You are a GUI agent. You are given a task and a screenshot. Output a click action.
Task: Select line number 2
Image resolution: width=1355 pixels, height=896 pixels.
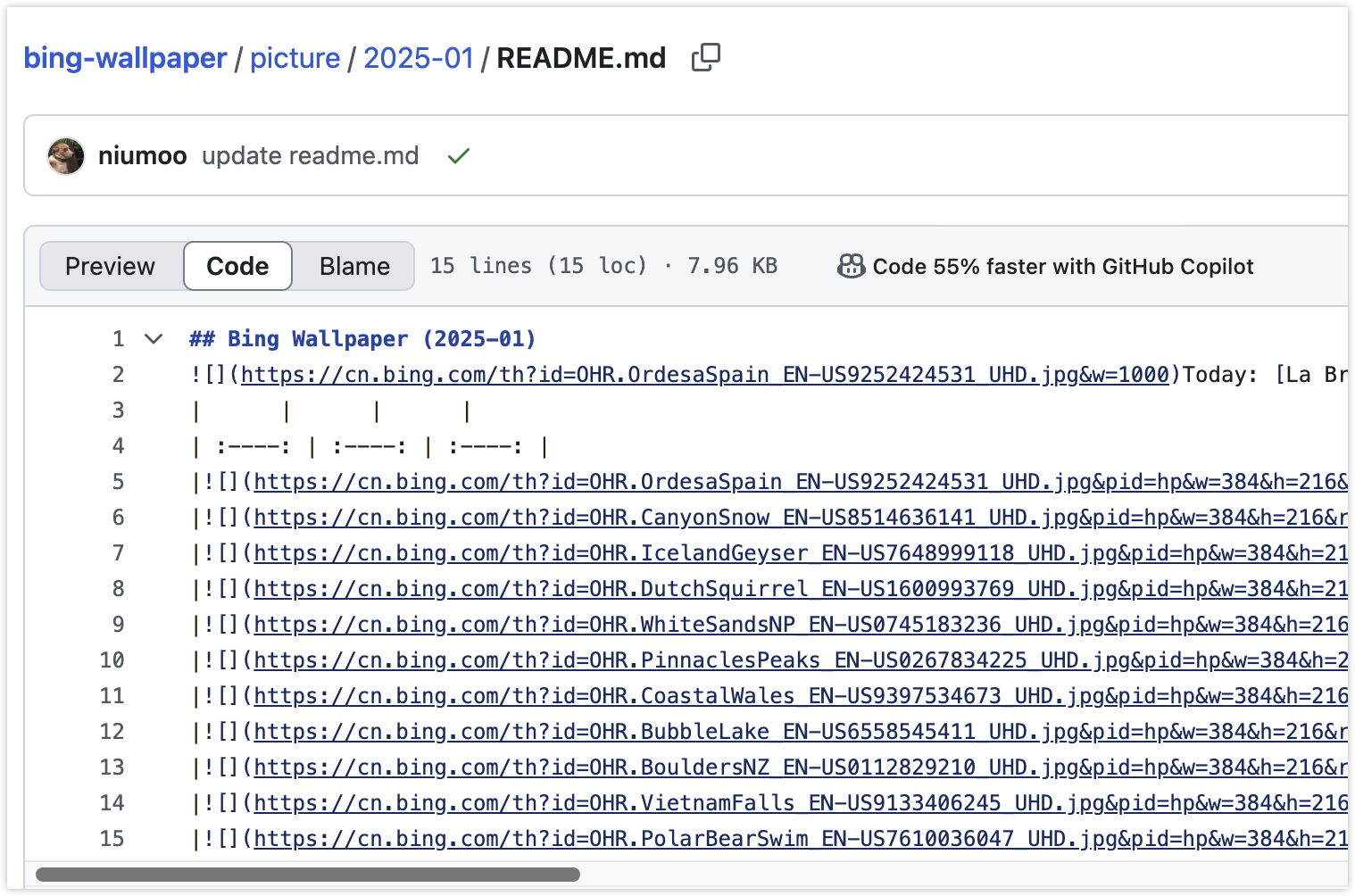point(118,375)
